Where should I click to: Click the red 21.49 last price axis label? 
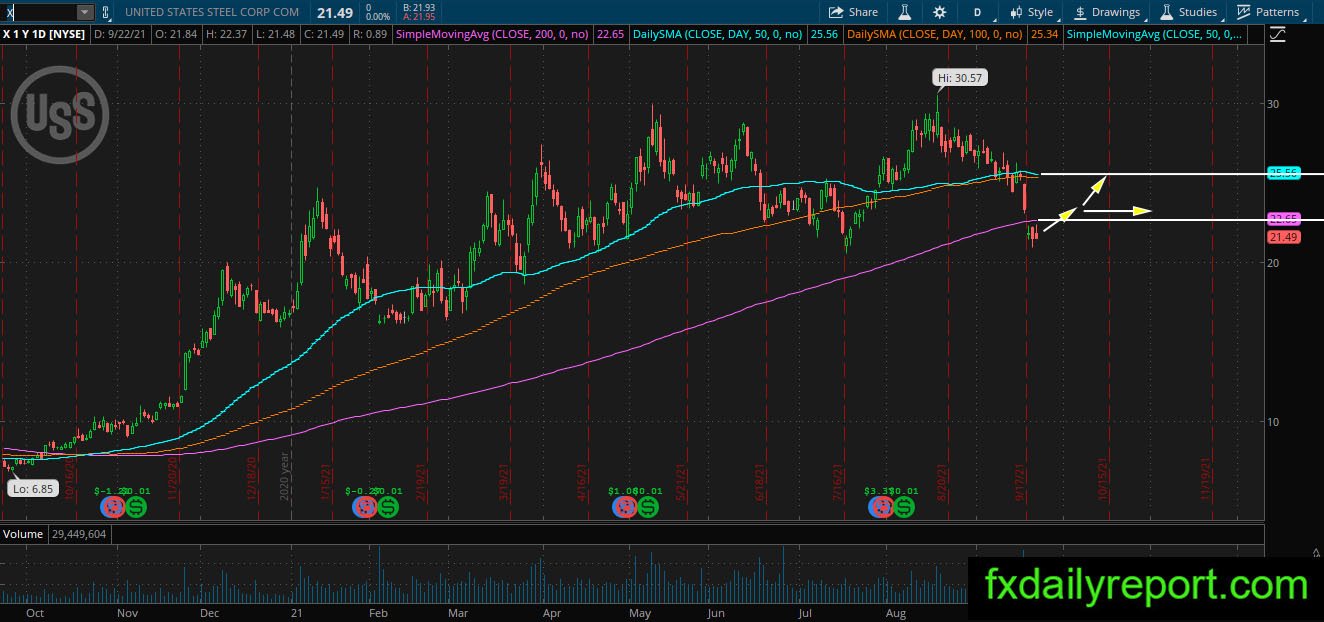[1283, 237]
